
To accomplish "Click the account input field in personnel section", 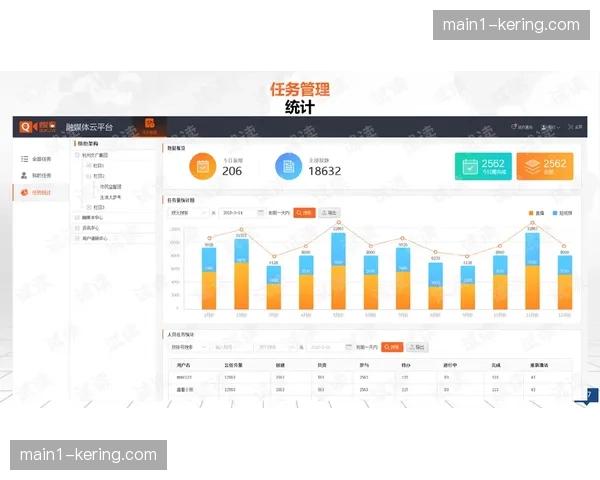I will [232, 347].
